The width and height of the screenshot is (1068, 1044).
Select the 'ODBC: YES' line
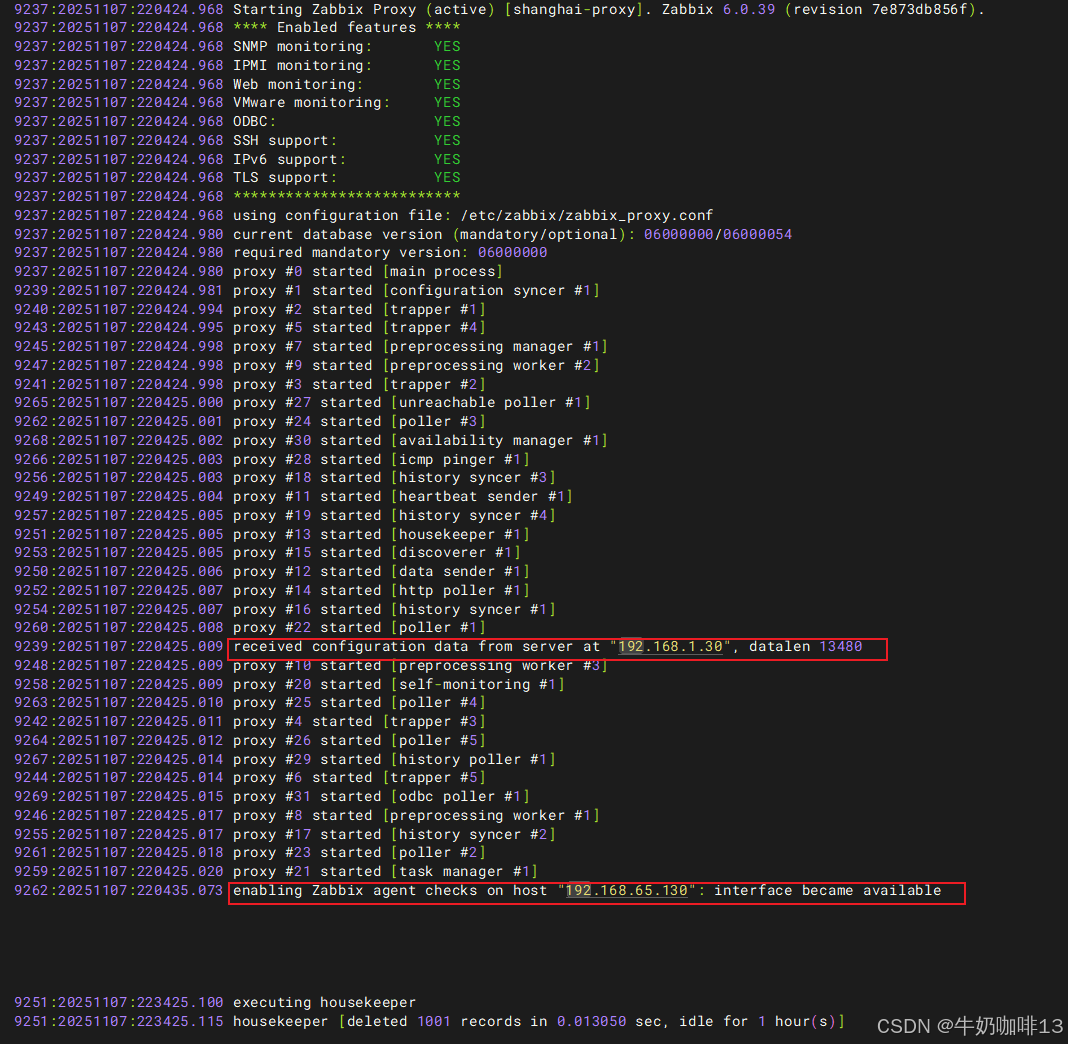click(x=237, y=121)
